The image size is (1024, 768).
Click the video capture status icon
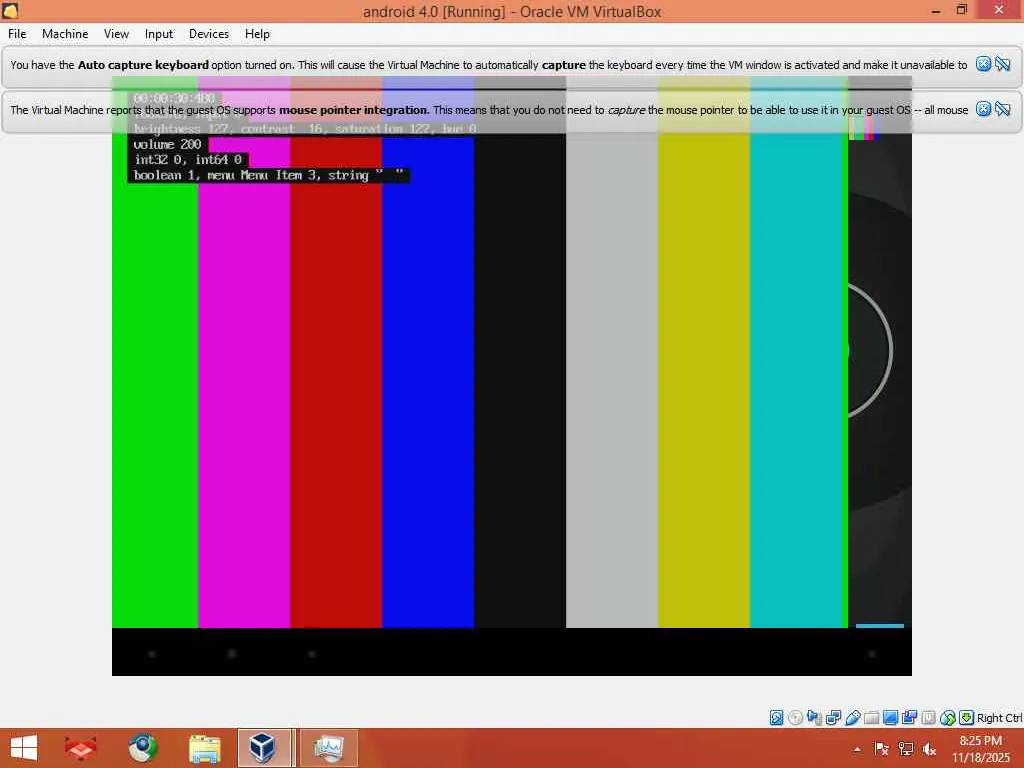909,718
